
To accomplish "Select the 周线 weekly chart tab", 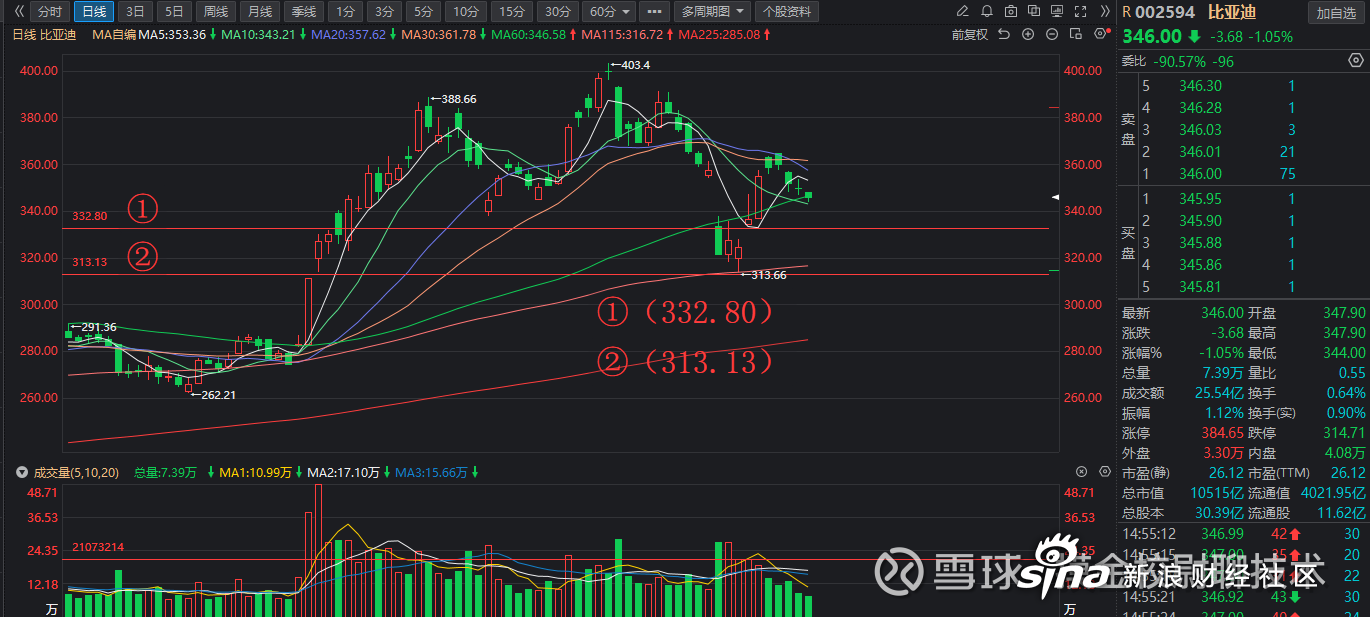I will click(215, 12).
